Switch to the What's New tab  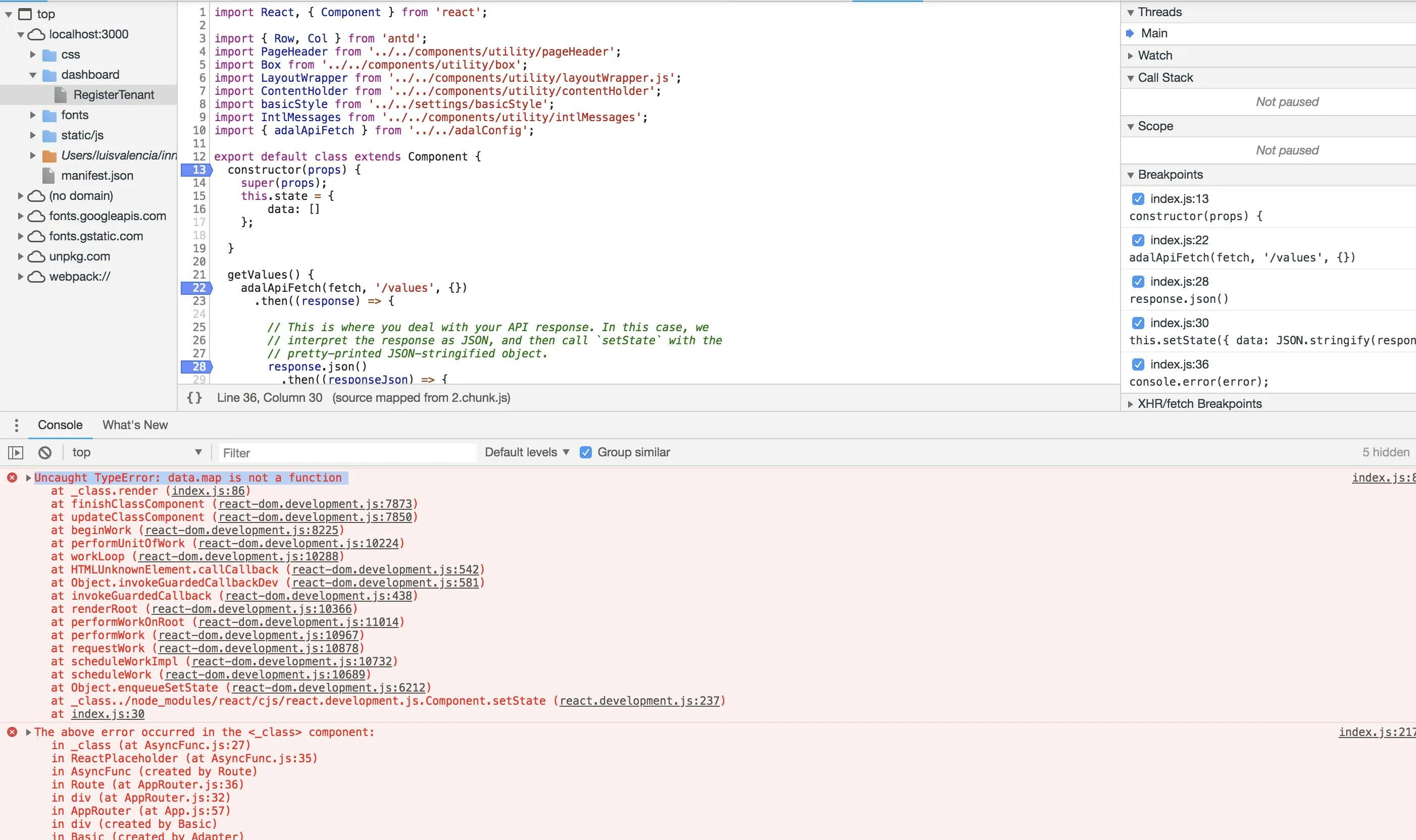coord(135,425)
